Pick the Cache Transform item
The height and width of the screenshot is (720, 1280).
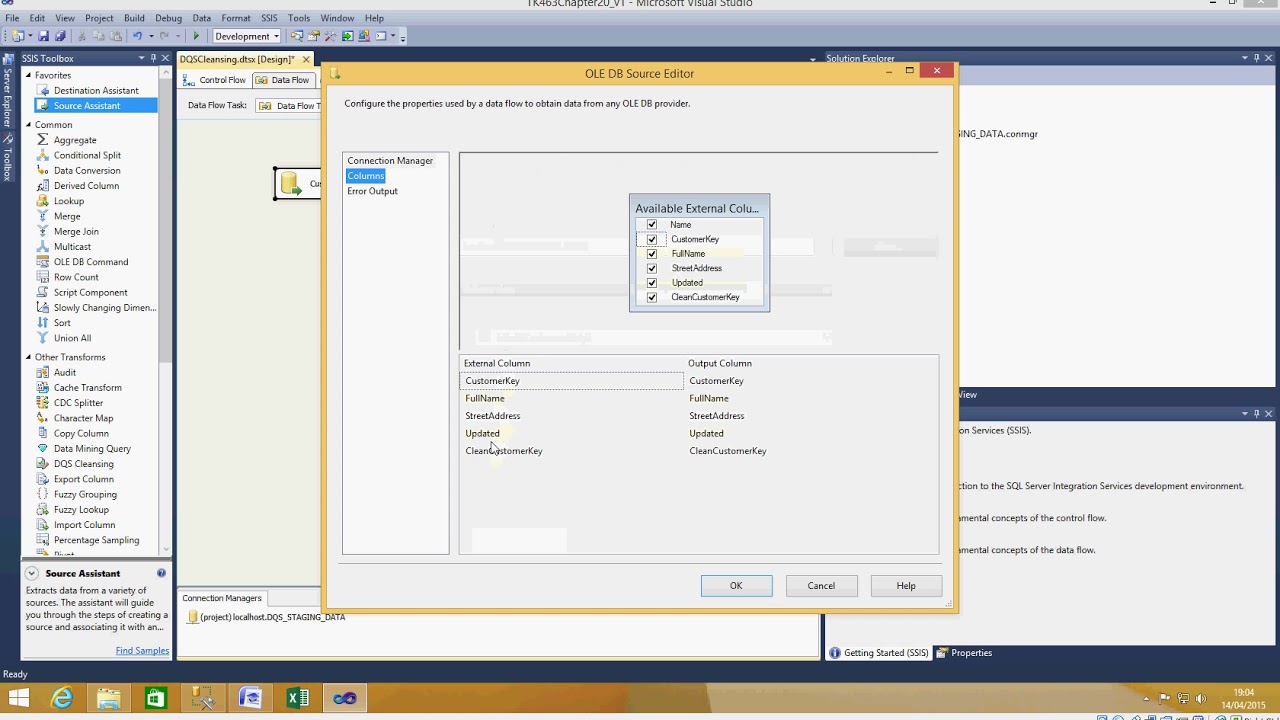tap(88, 388)
